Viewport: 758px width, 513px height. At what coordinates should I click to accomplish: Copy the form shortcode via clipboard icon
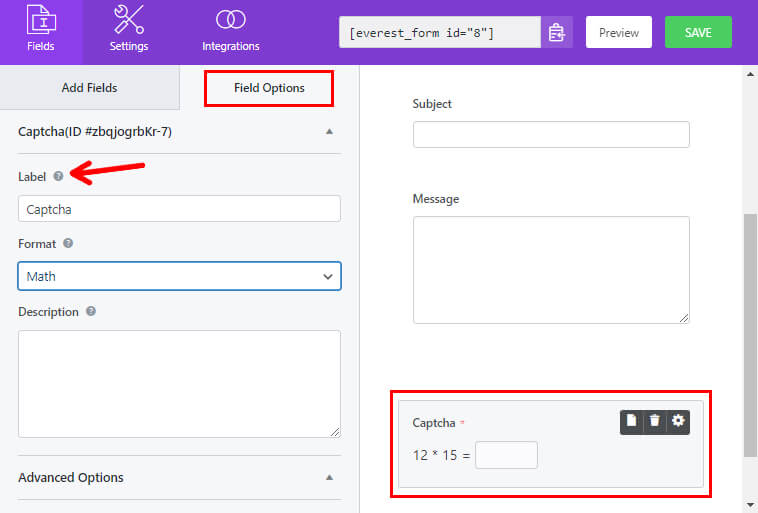pos(556,32)
